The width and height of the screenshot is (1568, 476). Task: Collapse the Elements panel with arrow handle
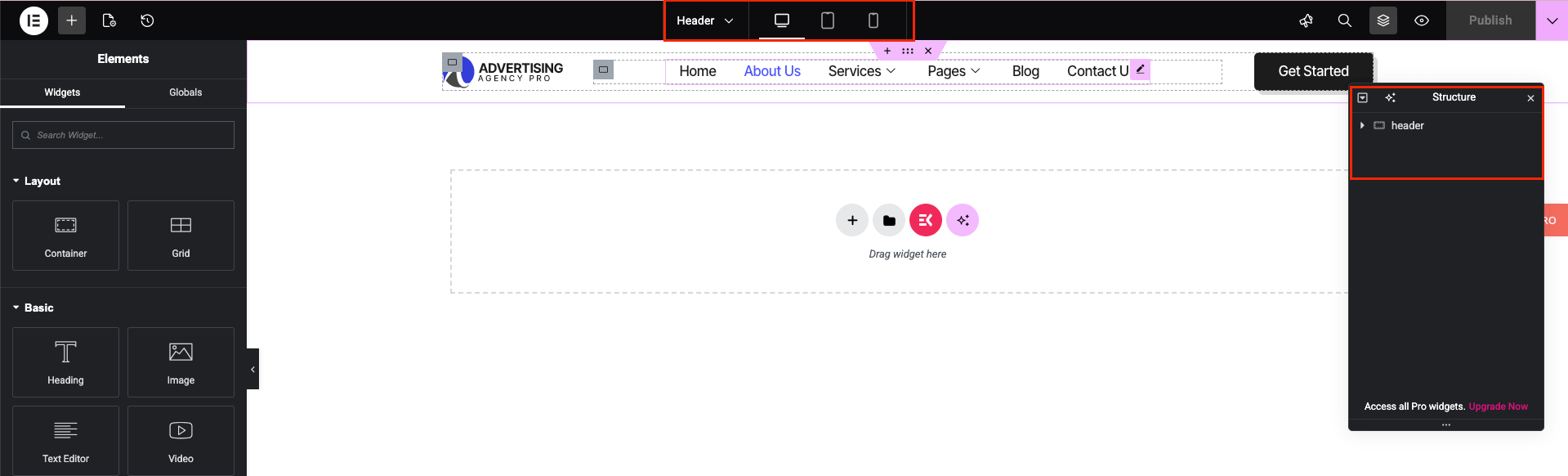(x=252, y=369)
